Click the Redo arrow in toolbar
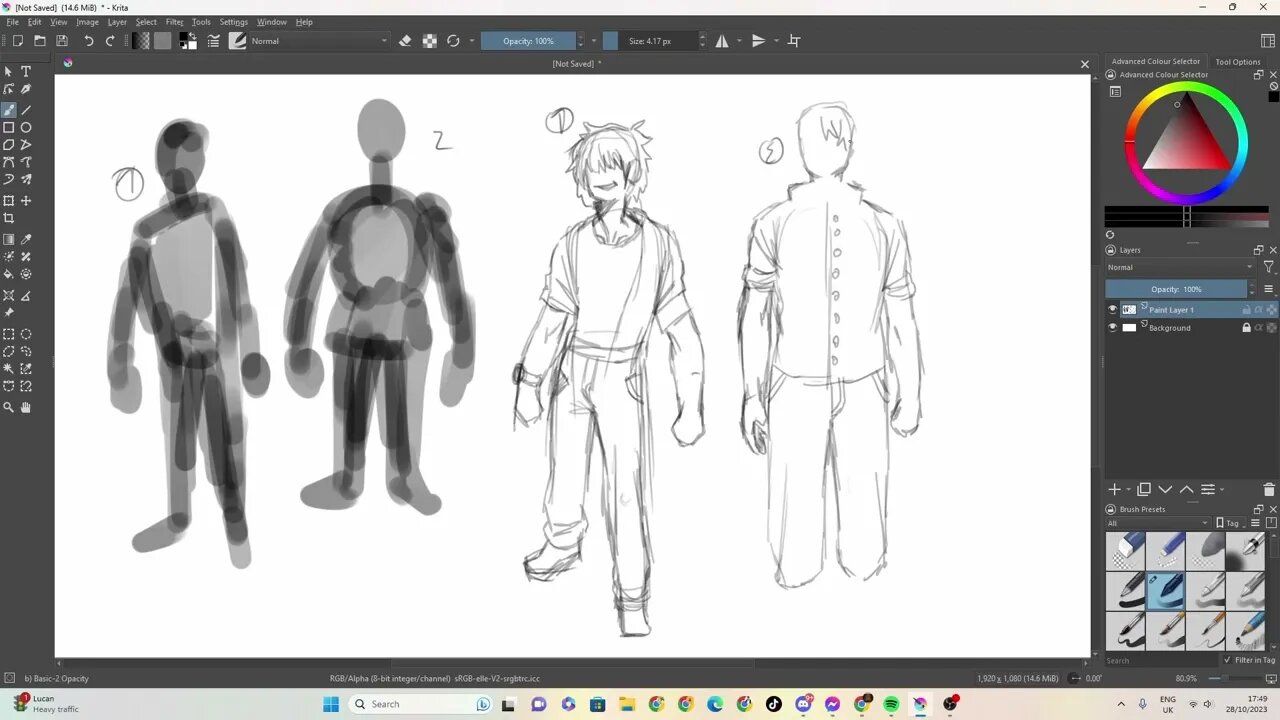Image resolution: width=1280 pixels, height=720 pixels. pos(110,41)
